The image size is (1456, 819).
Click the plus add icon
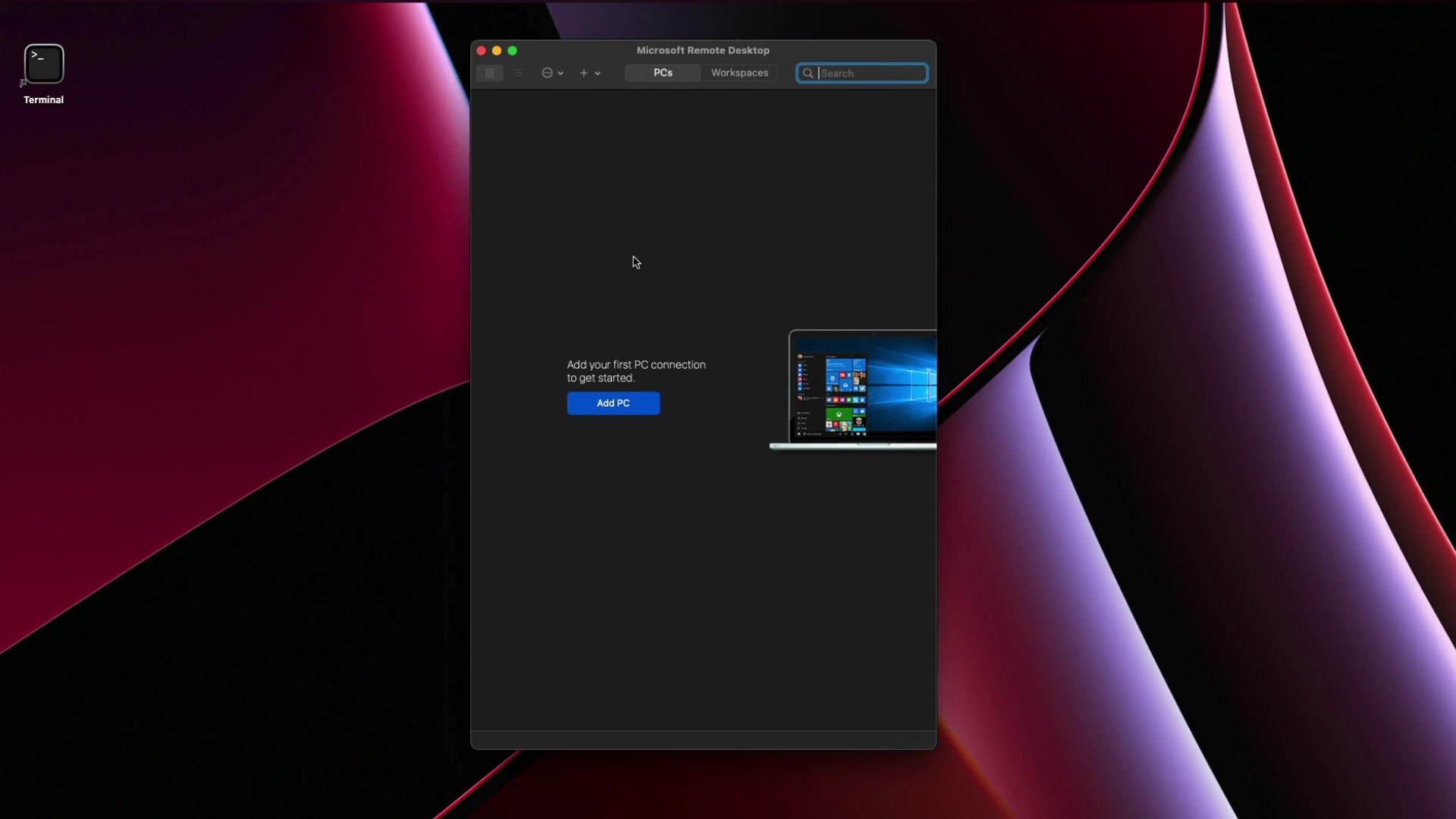[x=583, y=74]
